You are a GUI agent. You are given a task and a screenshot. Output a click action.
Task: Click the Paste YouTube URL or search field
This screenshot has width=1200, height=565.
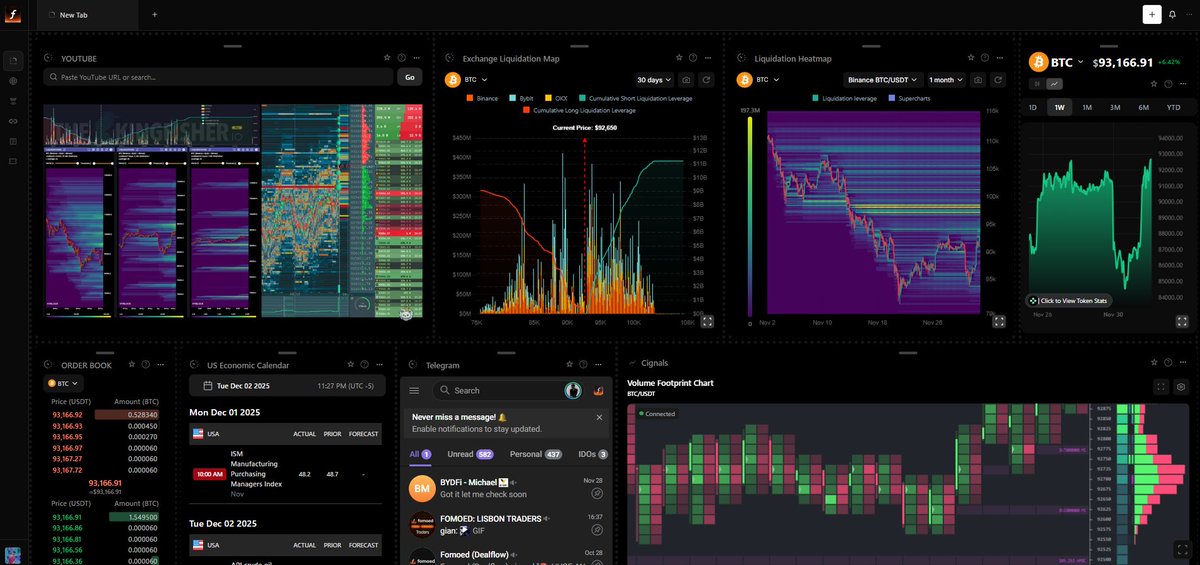coord(218,77)
